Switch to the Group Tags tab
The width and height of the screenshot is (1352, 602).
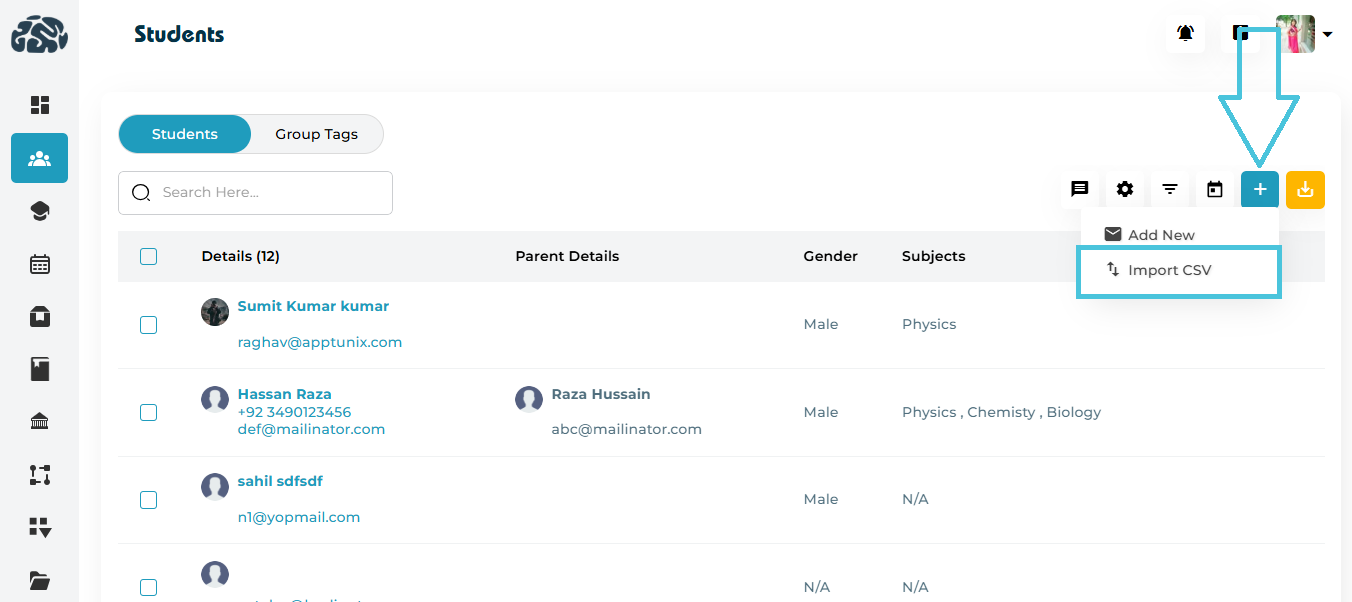pyautogui.click(x=316, y=134)
